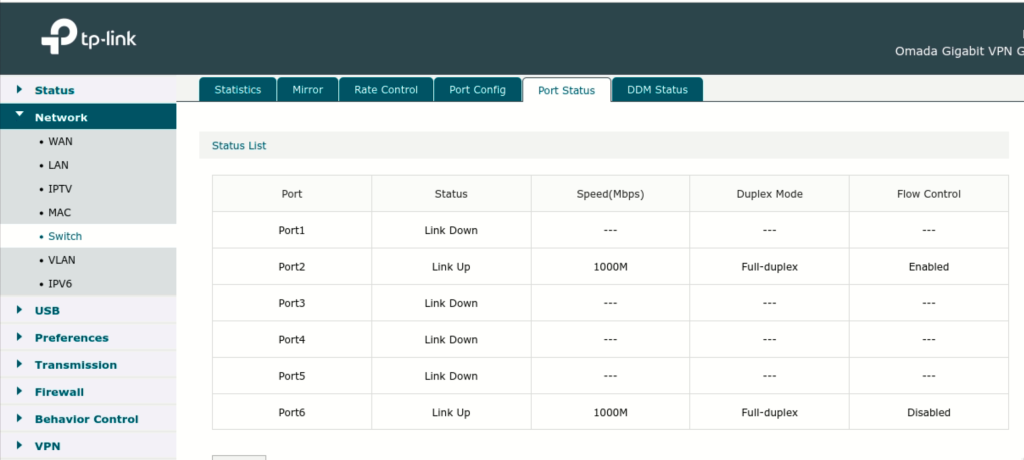The width and height of the screenshot is (1024, 460).
Task: Click Port2's Link Up status
Action: (451, 267)
